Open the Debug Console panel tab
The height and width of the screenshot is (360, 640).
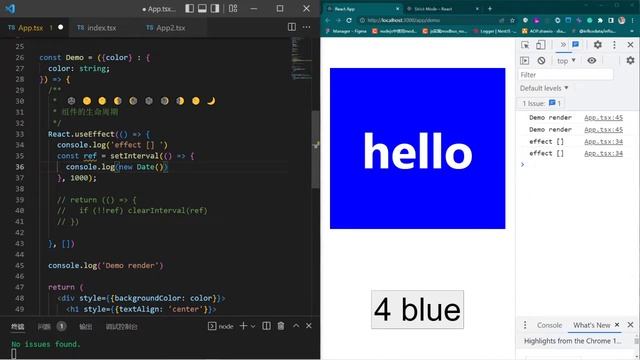[x=121, y=327]
